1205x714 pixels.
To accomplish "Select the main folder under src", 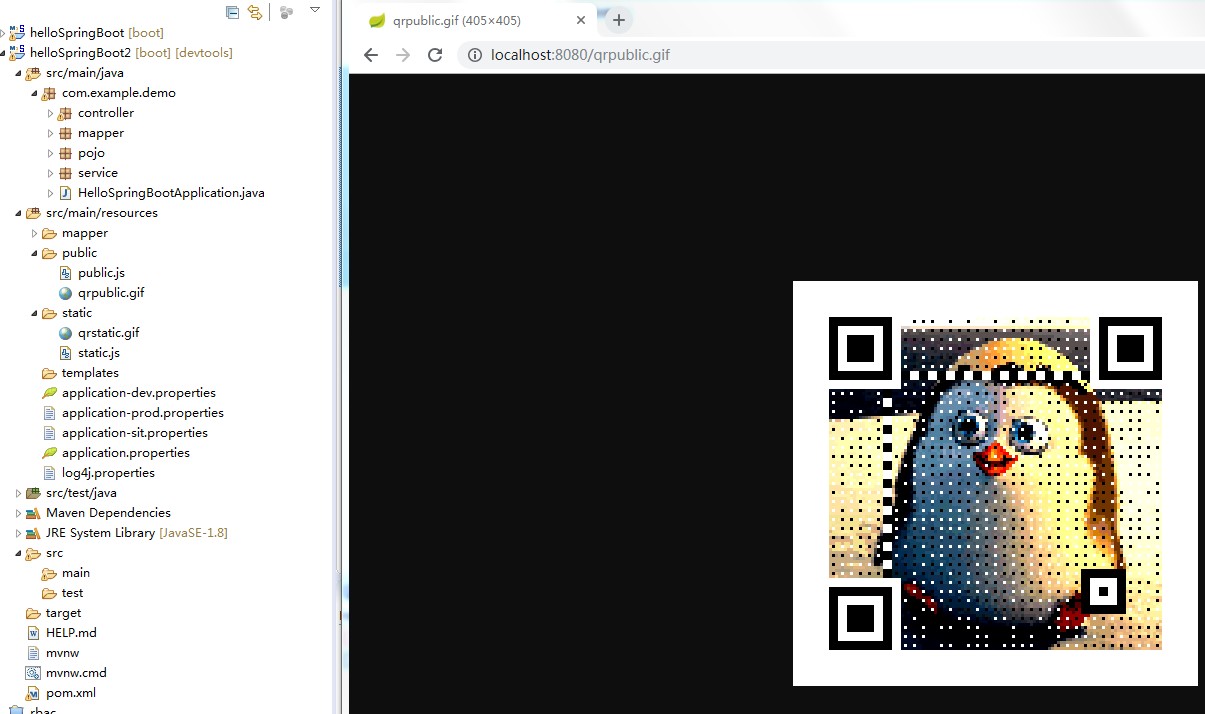I will click(x=75, y=573).
